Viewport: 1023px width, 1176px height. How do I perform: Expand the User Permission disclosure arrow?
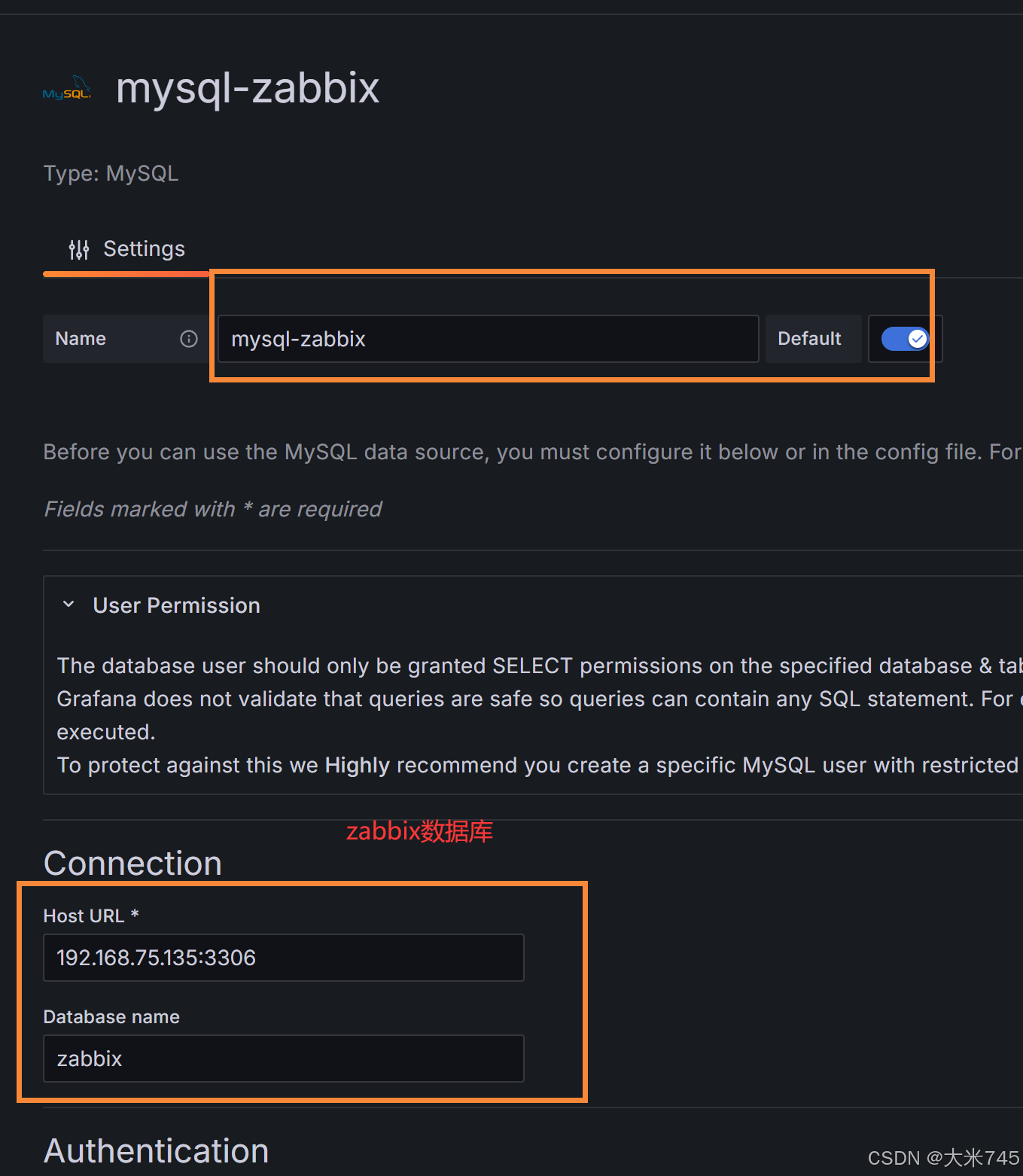tap(68, 604)
